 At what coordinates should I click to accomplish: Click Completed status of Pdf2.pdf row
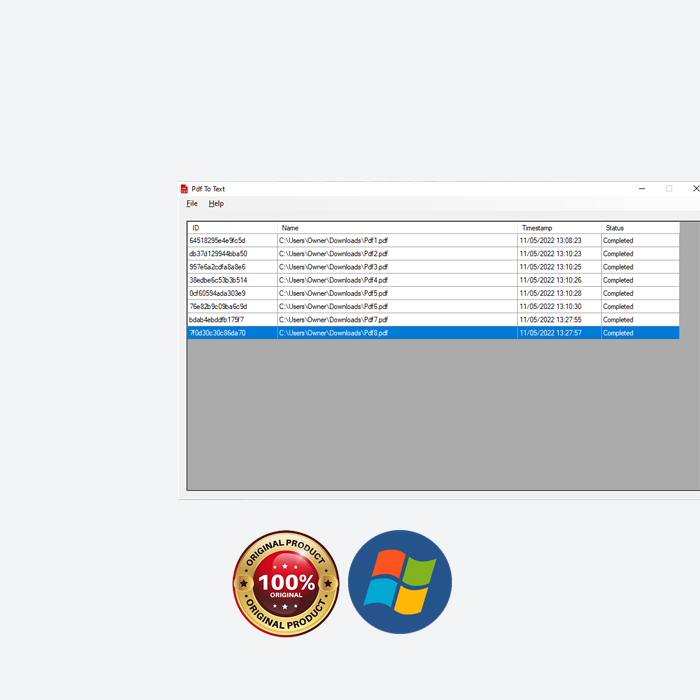point(640,254)
